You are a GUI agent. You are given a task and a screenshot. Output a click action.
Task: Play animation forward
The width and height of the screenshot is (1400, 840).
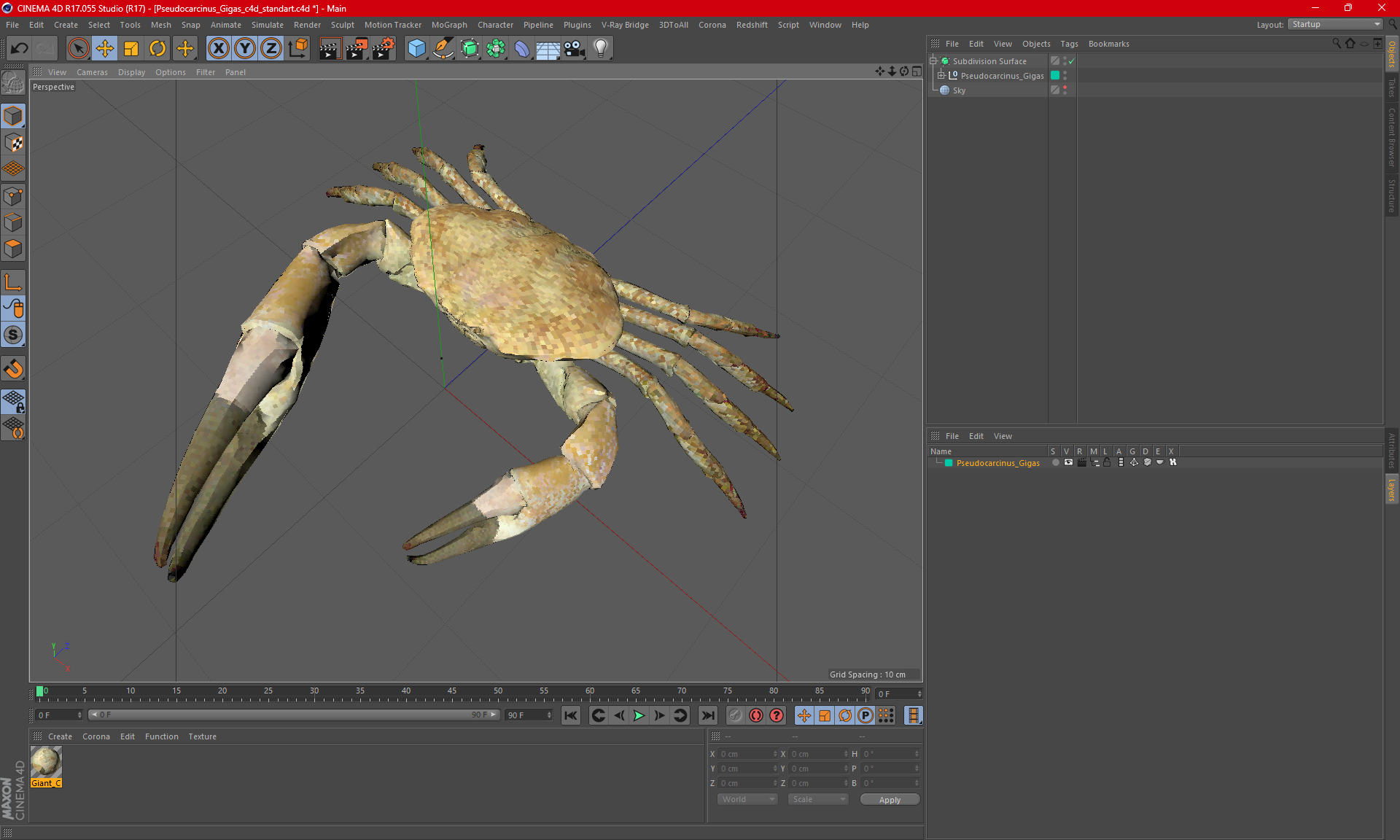(639, 715)
